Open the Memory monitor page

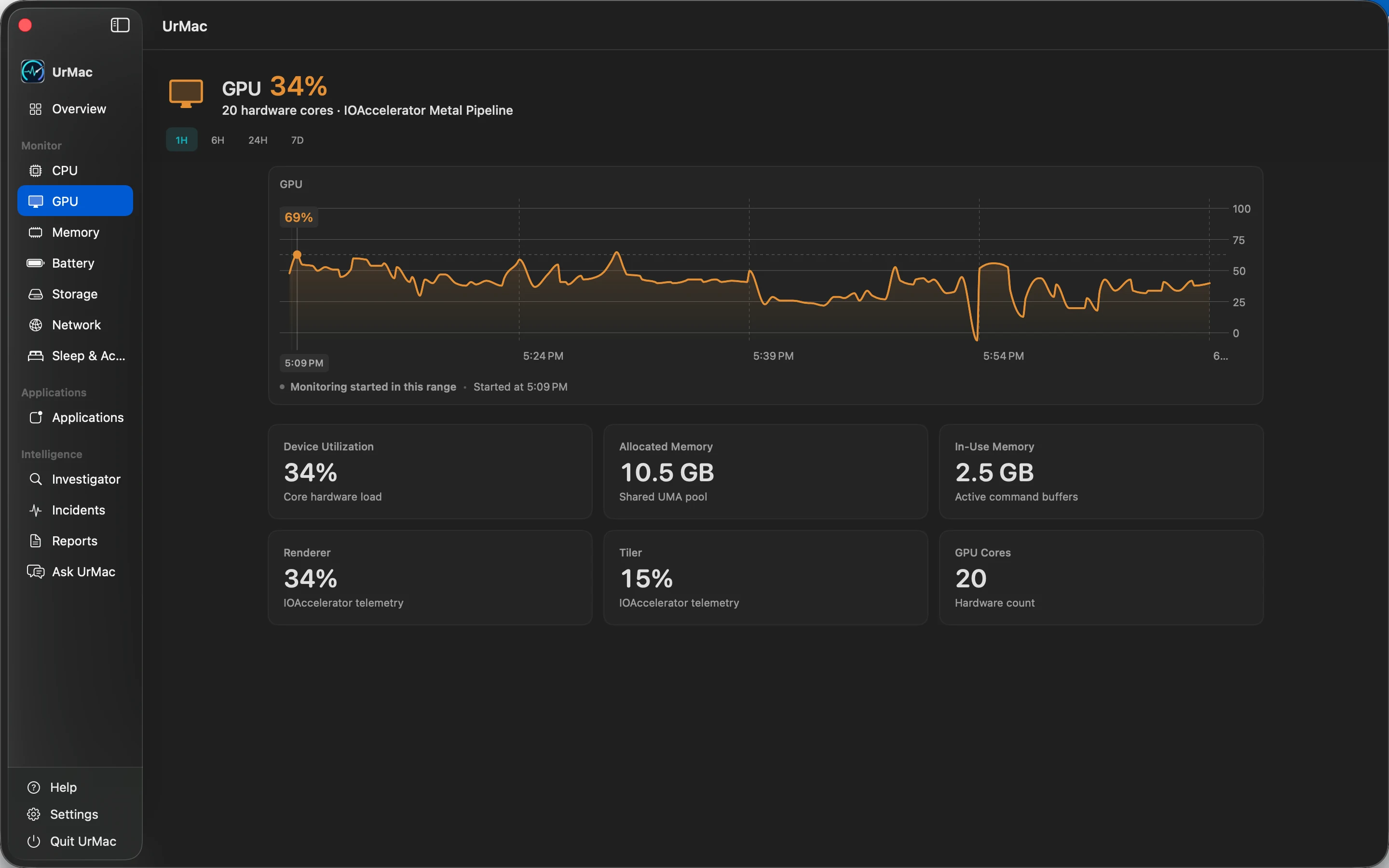75,232
